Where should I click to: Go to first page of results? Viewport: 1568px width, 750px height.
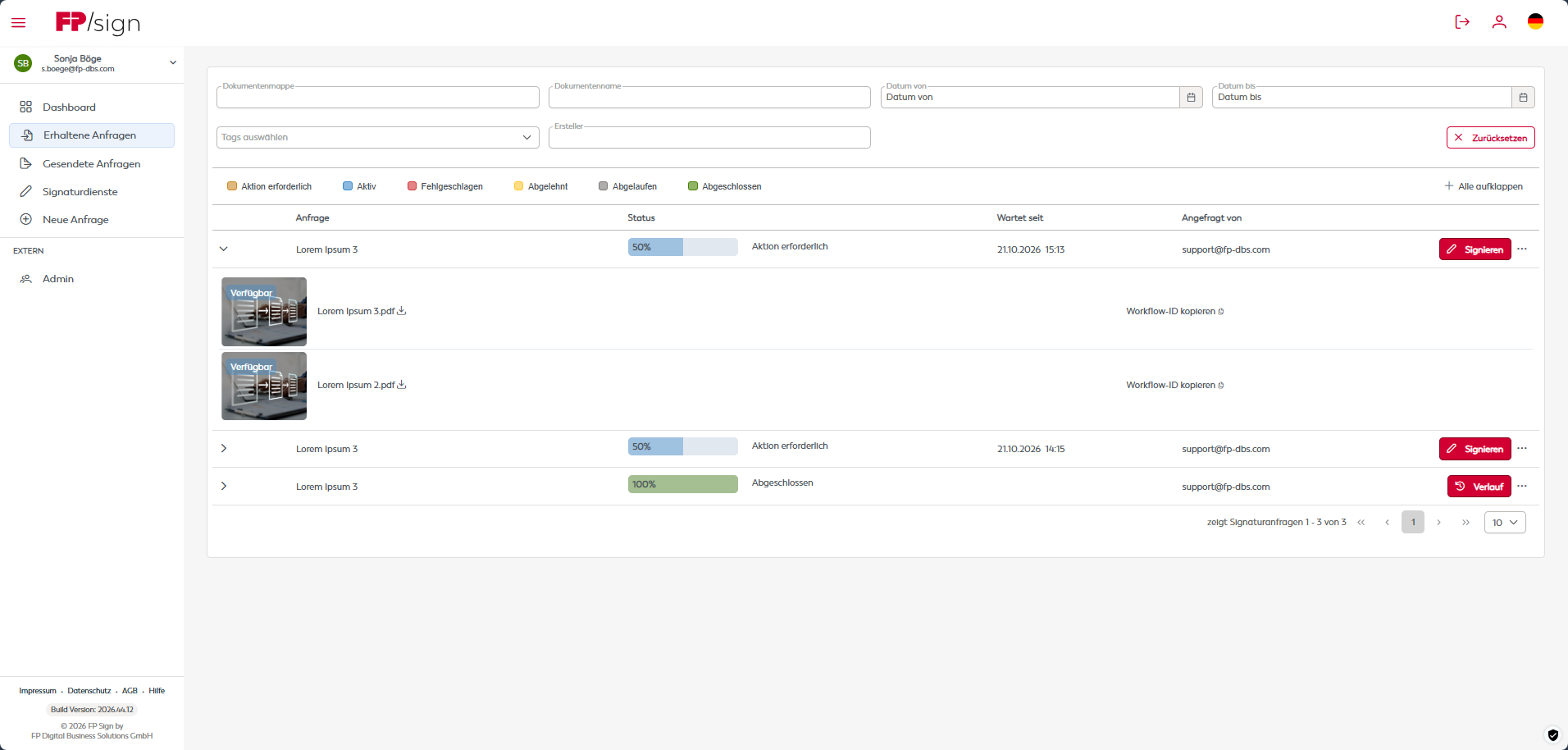tap(1361, 523)
